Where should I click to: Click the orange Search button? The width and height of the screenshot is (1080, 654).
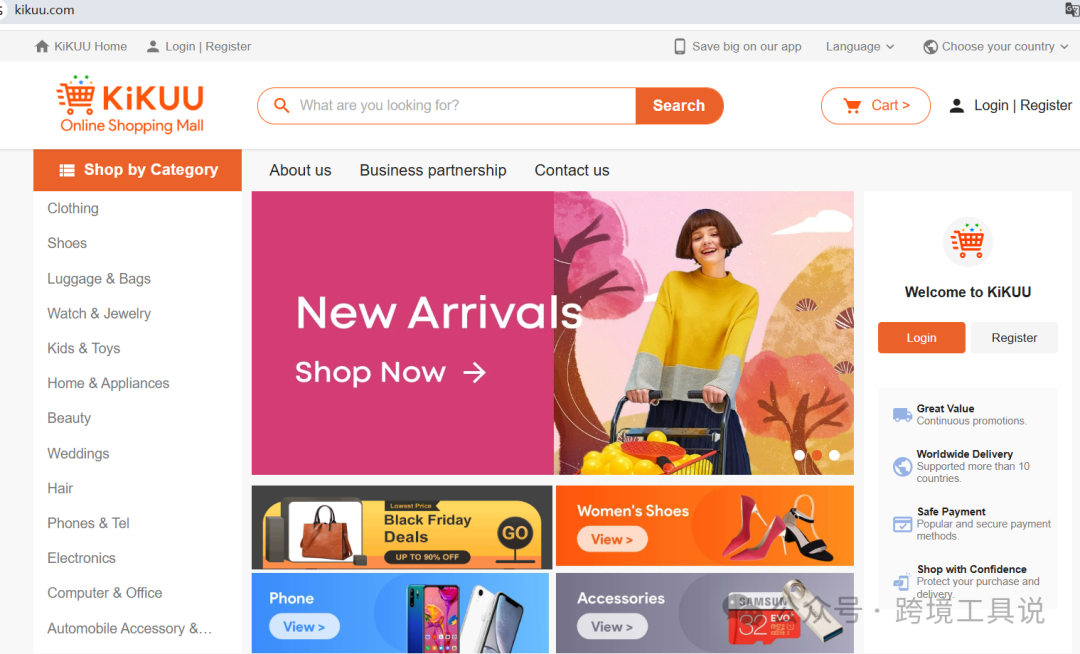click(679, 105)
